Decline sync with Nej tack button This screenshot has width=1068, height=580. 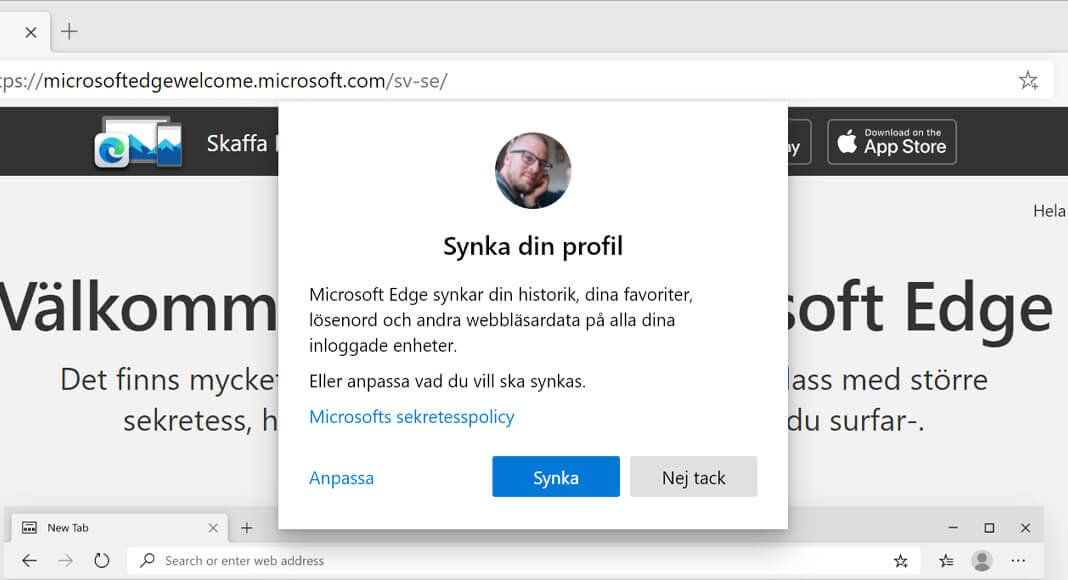point(693,477)
